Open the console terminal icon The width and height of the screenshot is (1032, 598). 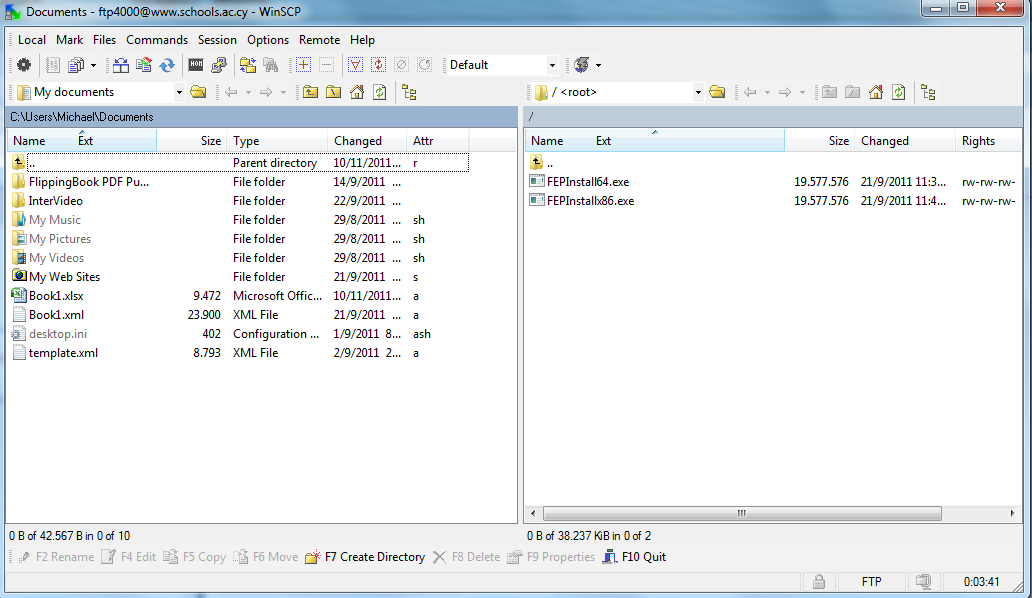tap(196, 64)
